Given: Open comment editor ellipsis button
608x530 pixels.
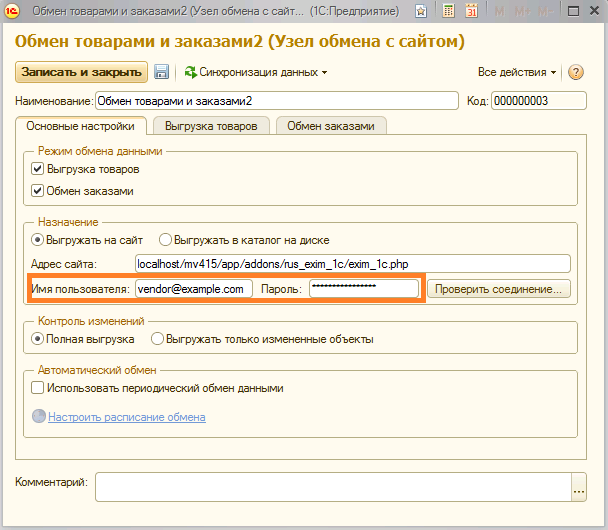Looking at the screenshot, I should (579, 487).
